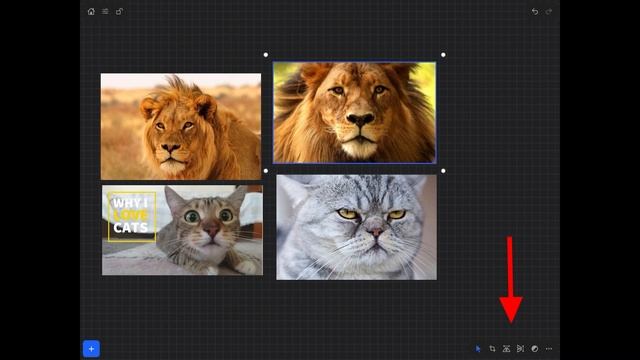Open the three-dot more options menu
This screenshot has width=640, height=360.
tap(549, 349)
